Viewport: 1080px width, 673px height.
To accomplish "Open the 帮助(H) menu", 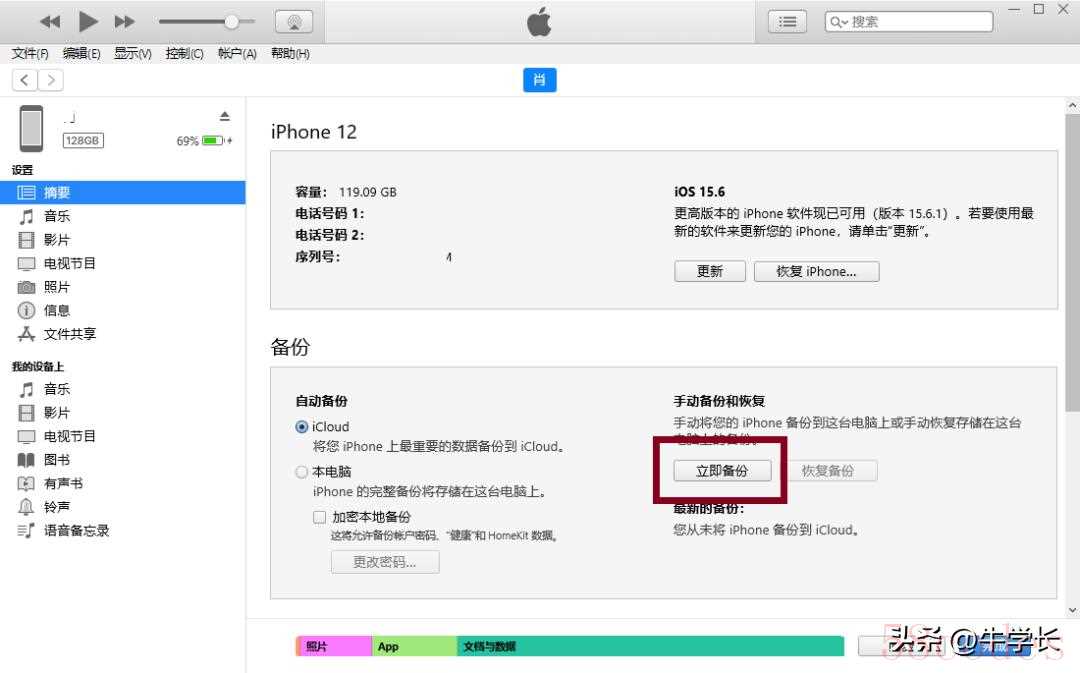I will click(290, 53).
